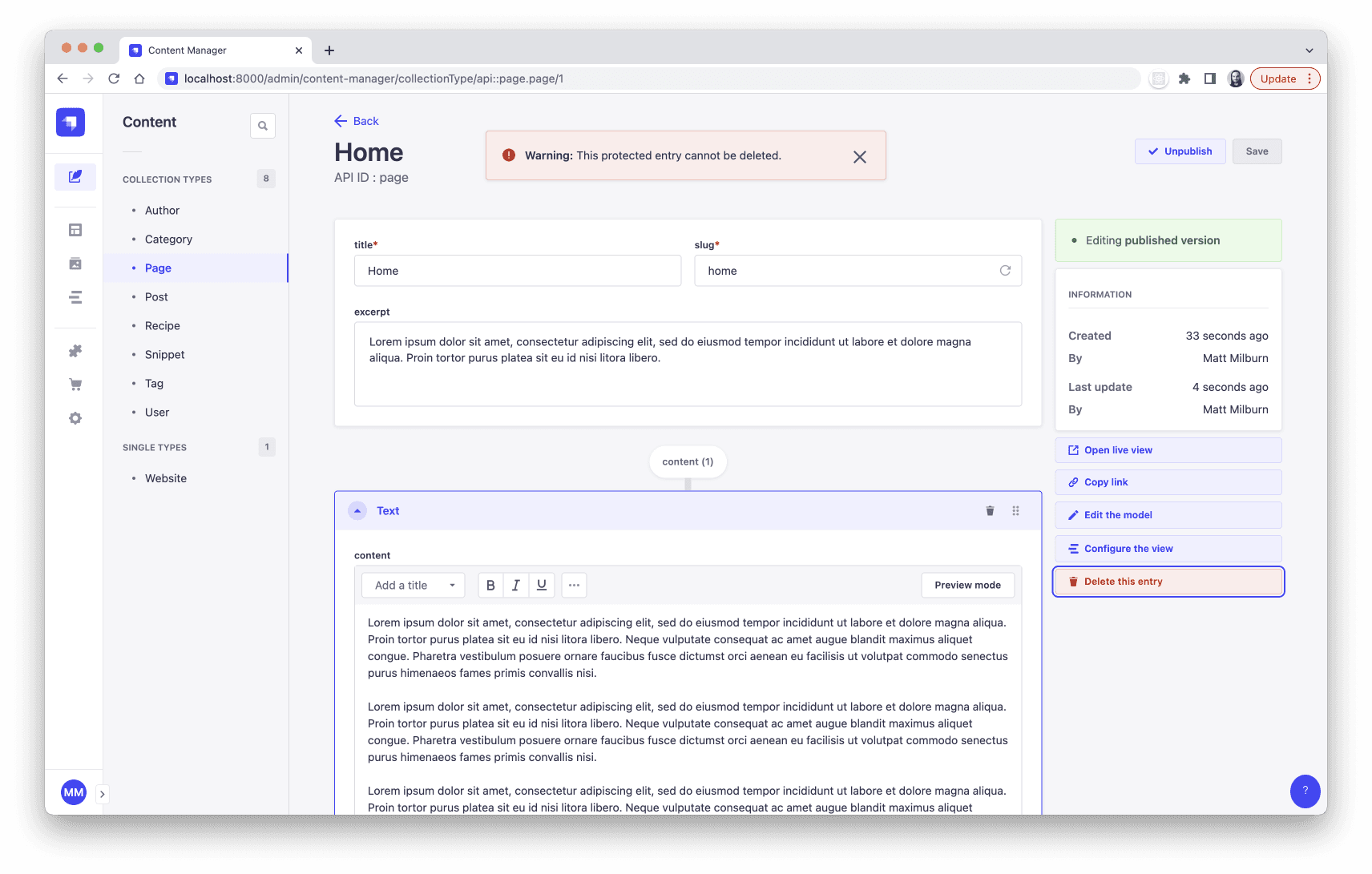The width and height of the screenshot is (1372, 874).
Task: Open the Content Manager pencil icon in sidebar
Action: tap(75, 176)
